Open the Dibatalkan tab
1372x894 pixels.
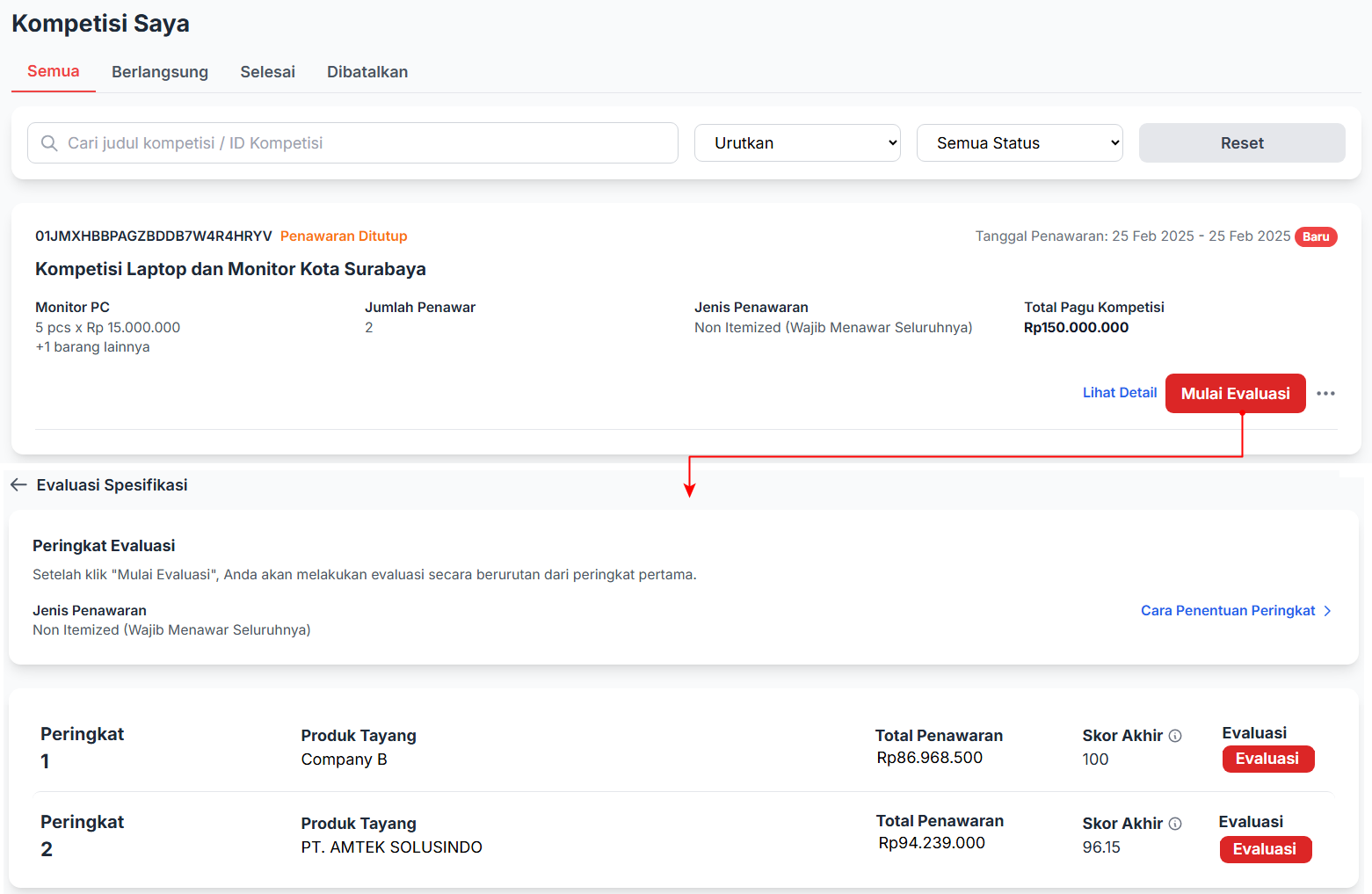[x=367, y=72]
